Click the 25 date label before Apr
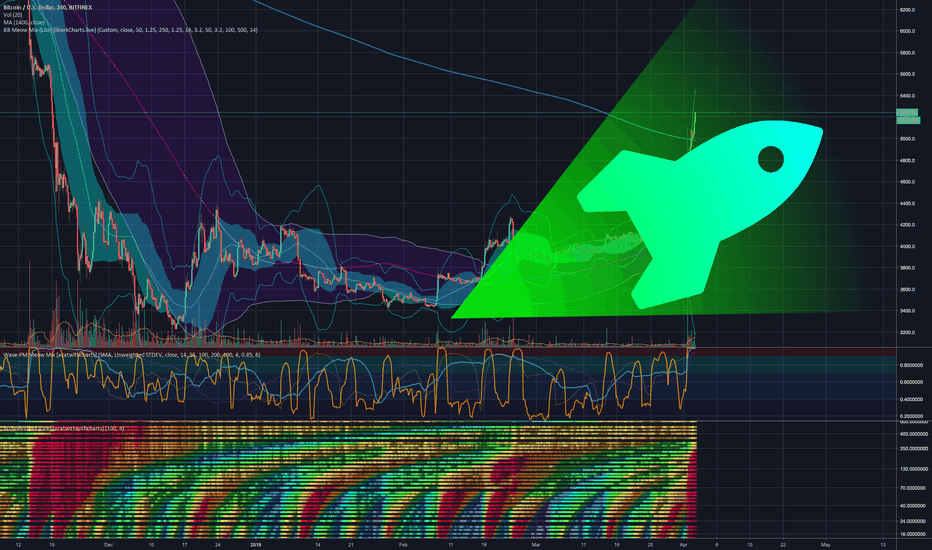 [650, 545]
